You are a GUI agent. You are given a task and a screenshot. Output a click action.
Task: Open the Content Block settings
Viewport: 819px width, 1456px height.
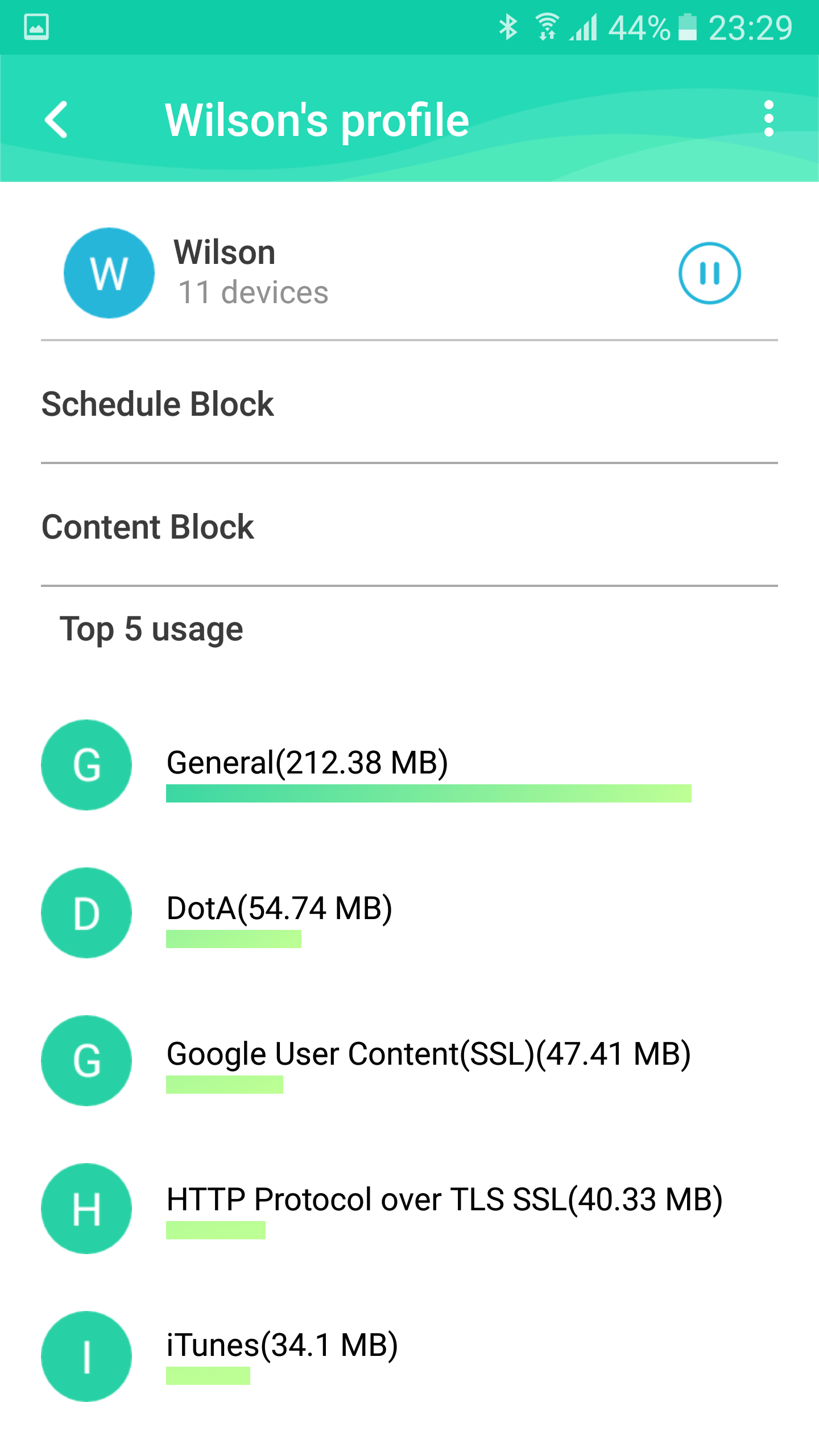click(148, 527)
